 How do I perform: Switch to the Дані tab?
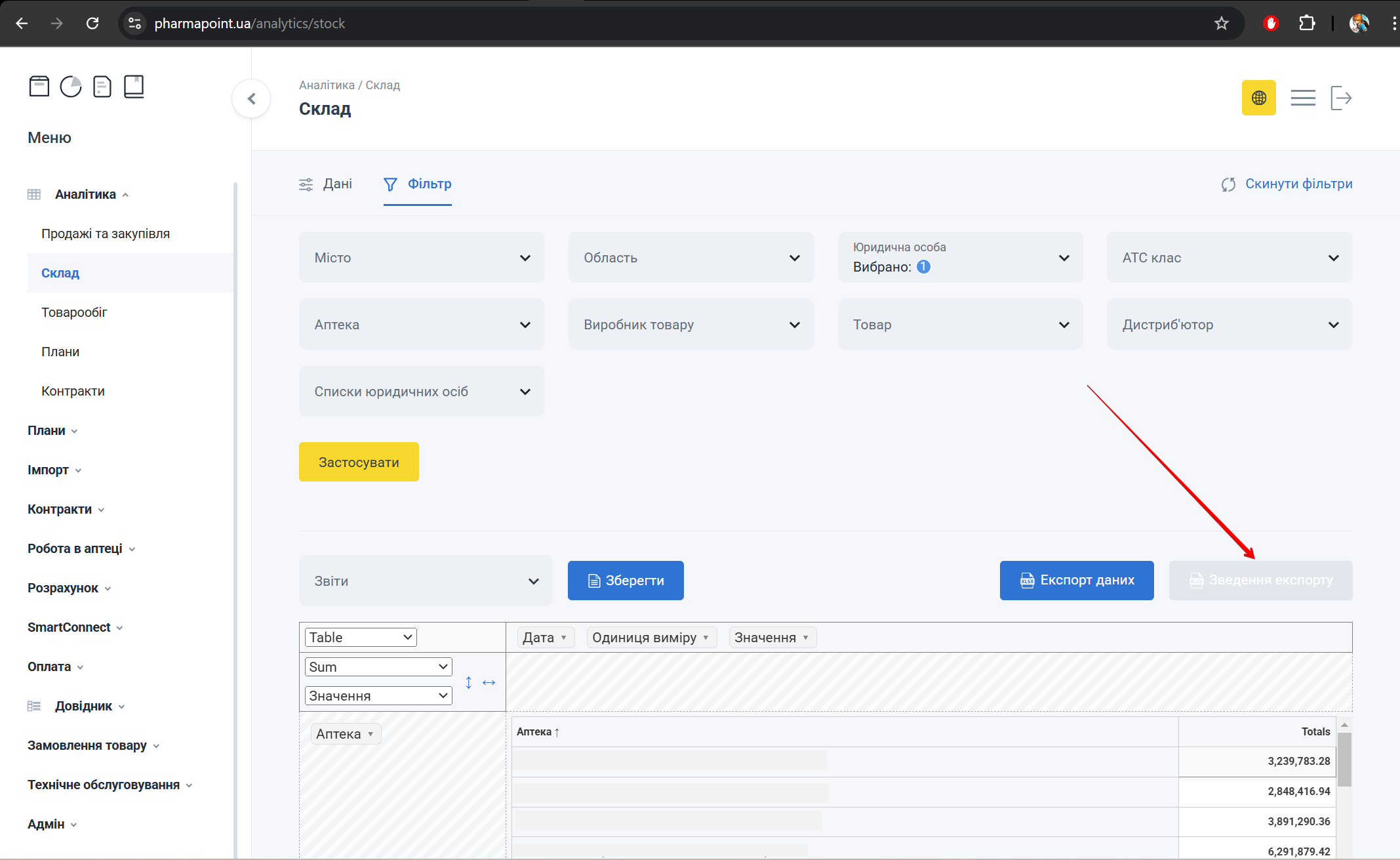point(326,184)
